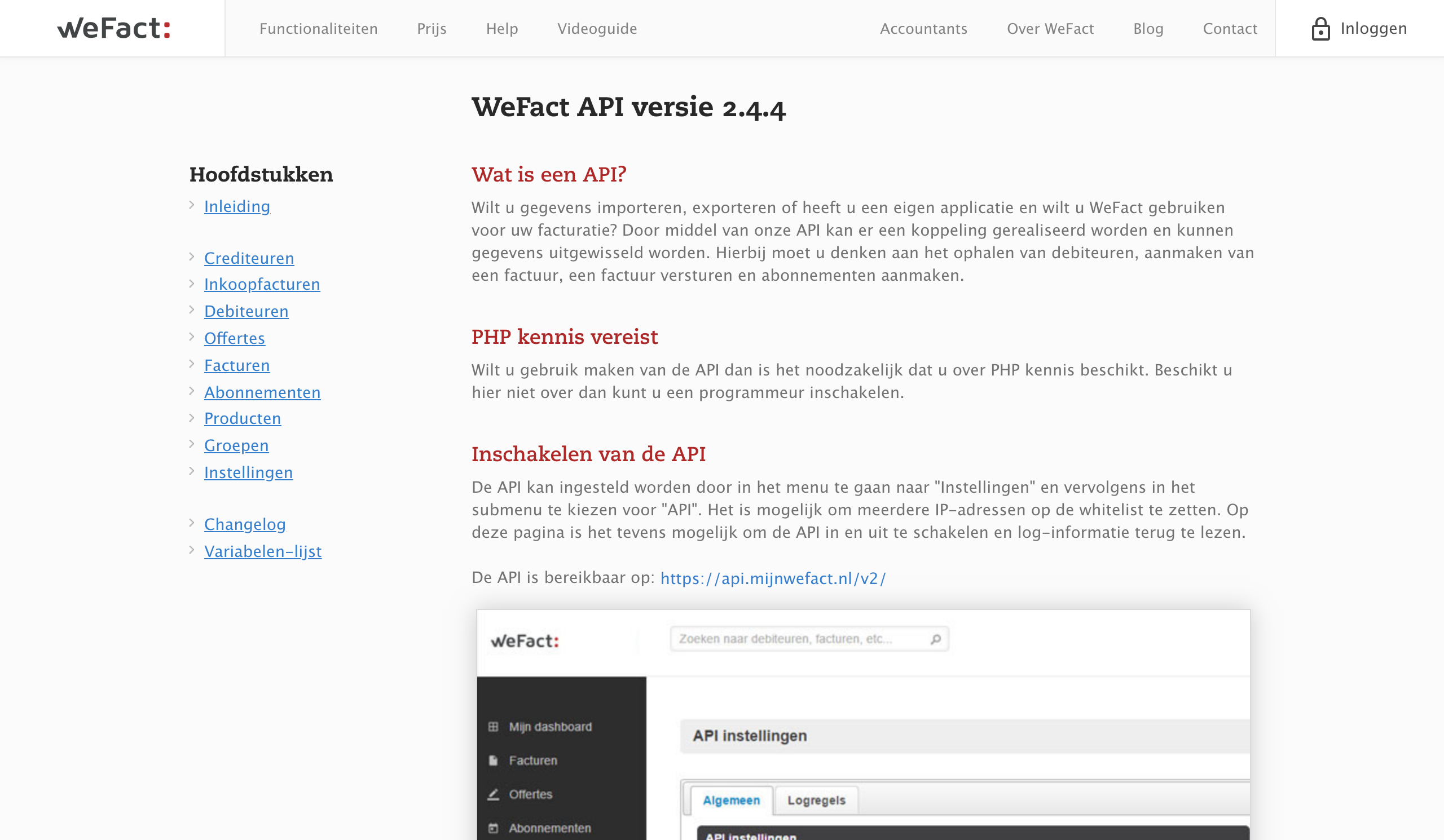
Task: Open the Functionaliteiten menu item
Action: click(319, 29)
